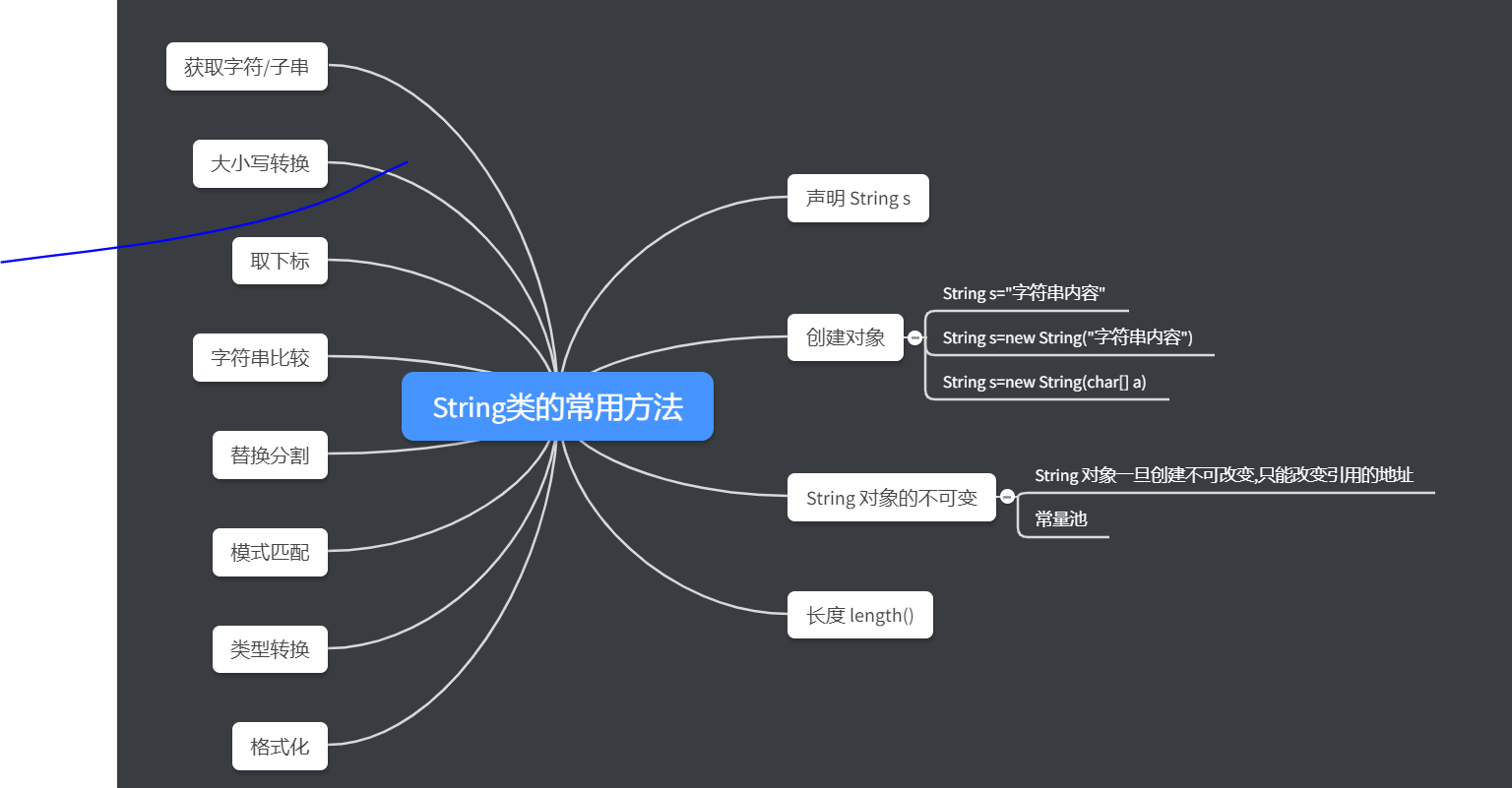This screenshot has height=788, width=1512.
Task: Click the String 对象一旦创建不可改变 note text
Action: [x=1224, y=475]
